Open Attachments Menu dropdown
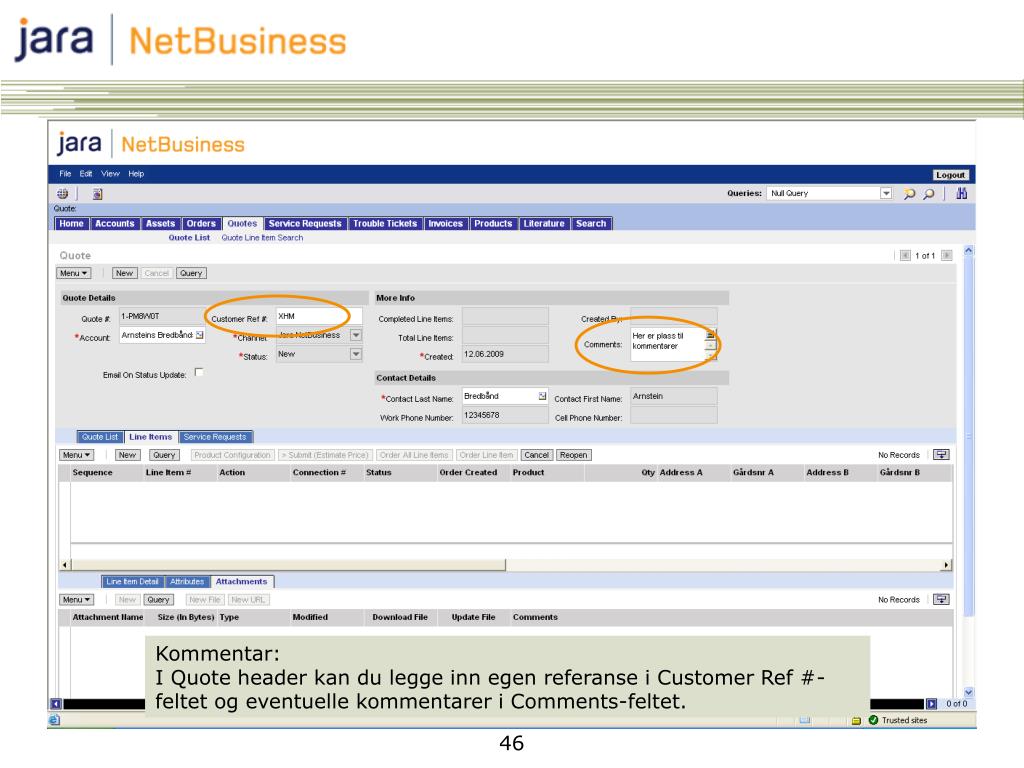This screenshot has width=1024, height=768. click(x=76, y=600)
